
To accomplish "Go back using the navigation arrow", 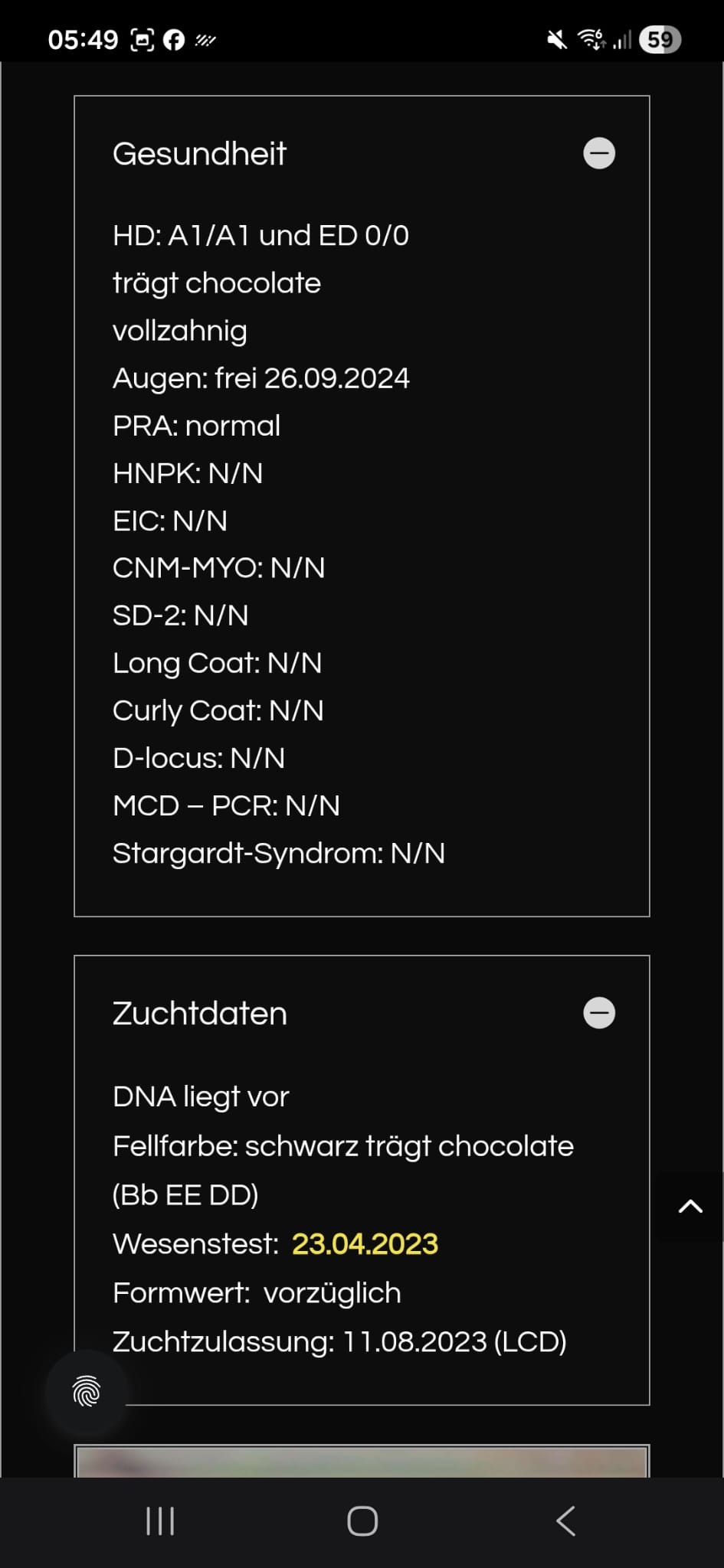I will pos(565,1521).
